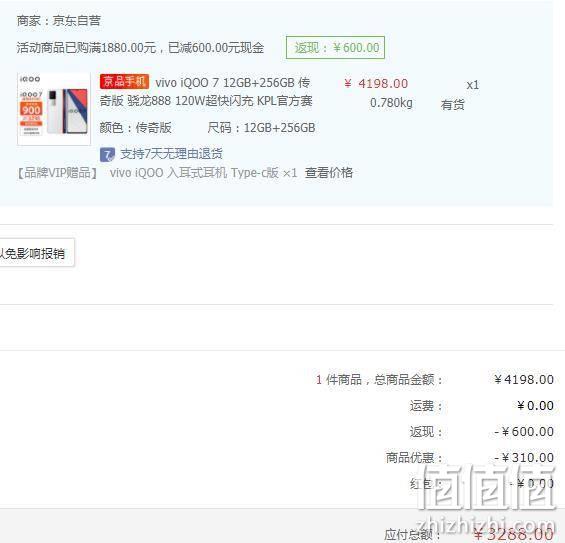Image resolution: width=565 pixels, height=543 pixels.
Task: Open the vivo iQOO 7 product title link
Action: [x=206, y=92]
